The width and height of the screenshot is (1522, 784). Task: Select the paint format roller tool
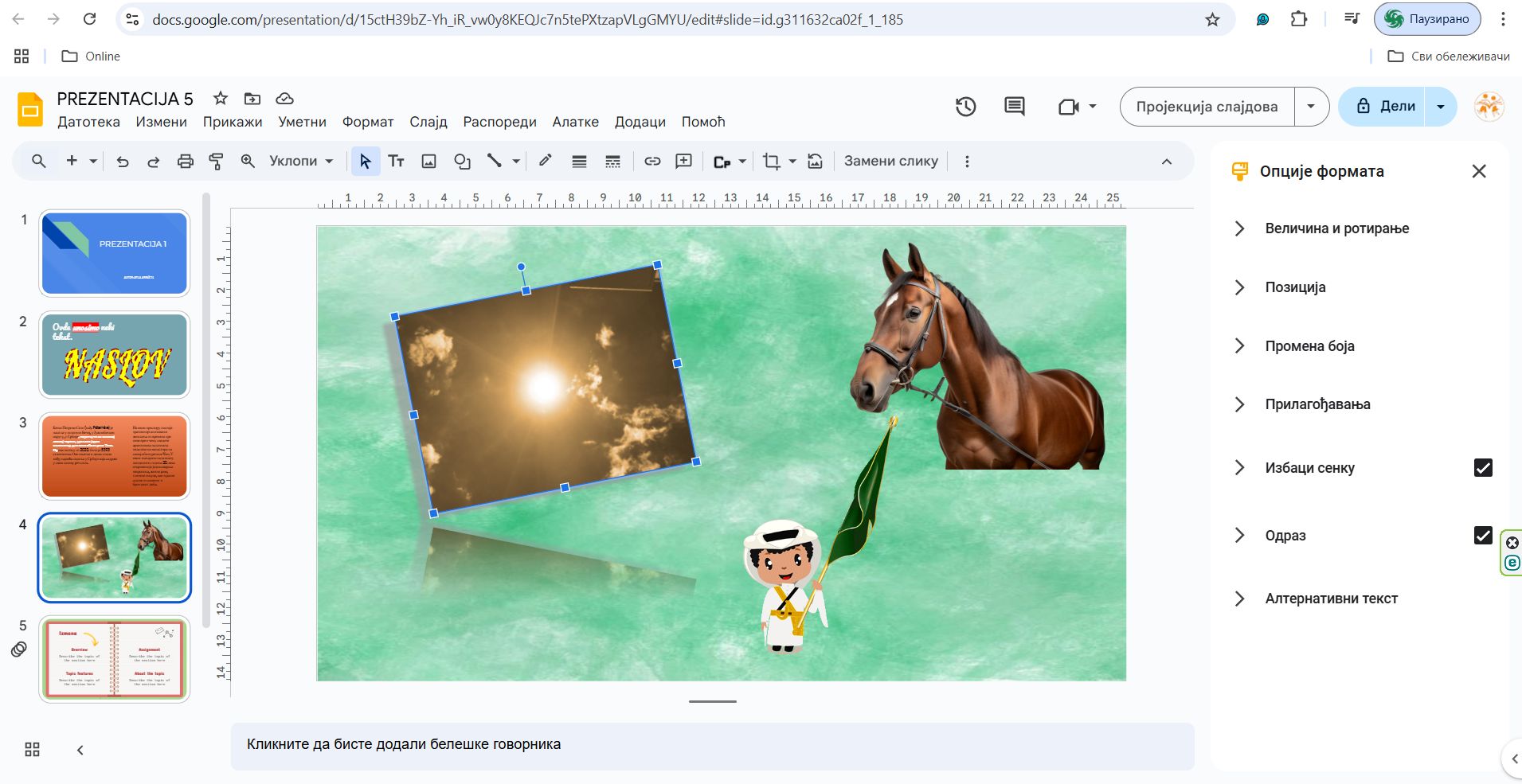coord(216,162)
